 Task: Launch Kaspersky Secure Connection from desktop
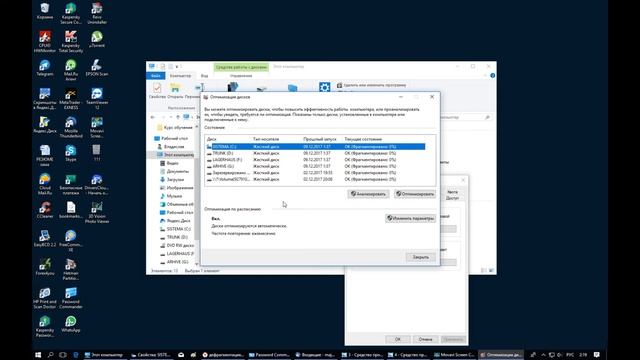pos(71,13)
